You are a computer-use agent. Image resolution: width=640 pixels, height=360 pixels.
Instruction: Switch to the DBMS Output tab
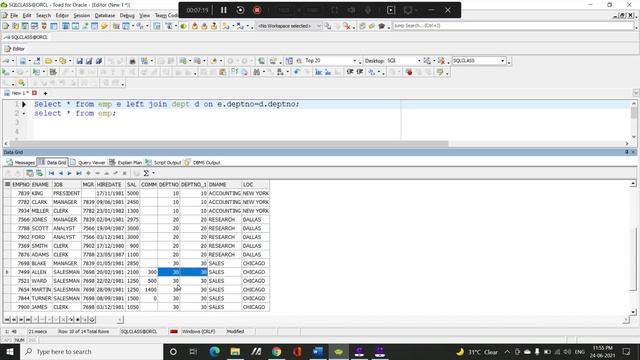(202, 162)
